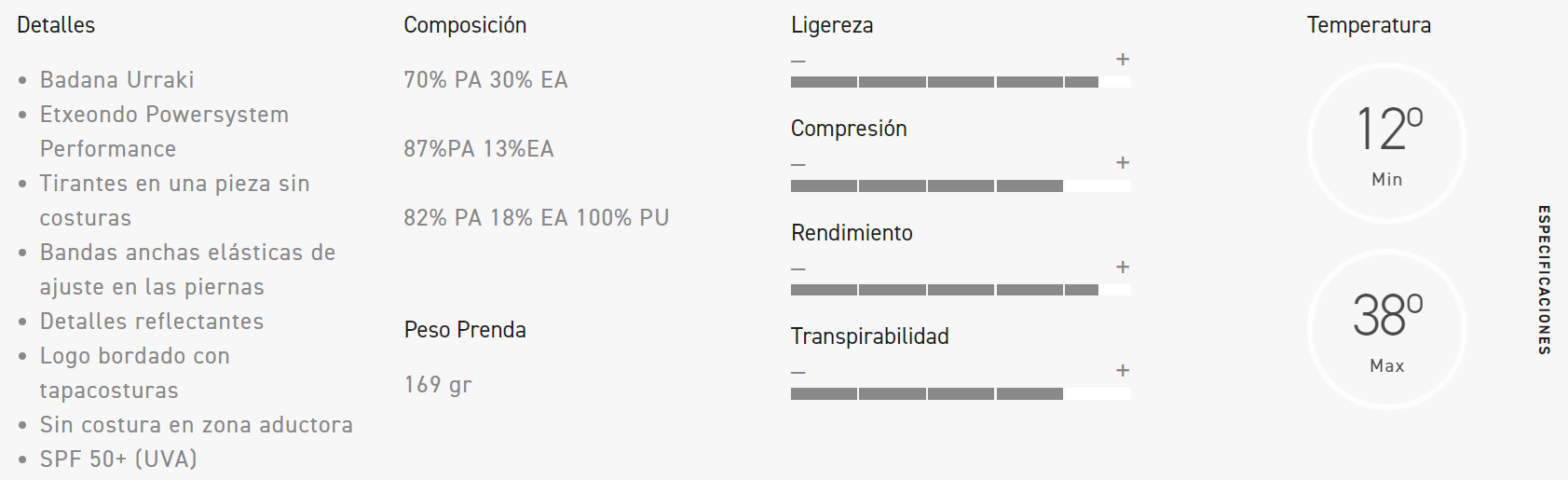The image size is (1568, 480).
Task: Click the minus sign above Transpirabilidad bar
Action: [x=798, y=373]
